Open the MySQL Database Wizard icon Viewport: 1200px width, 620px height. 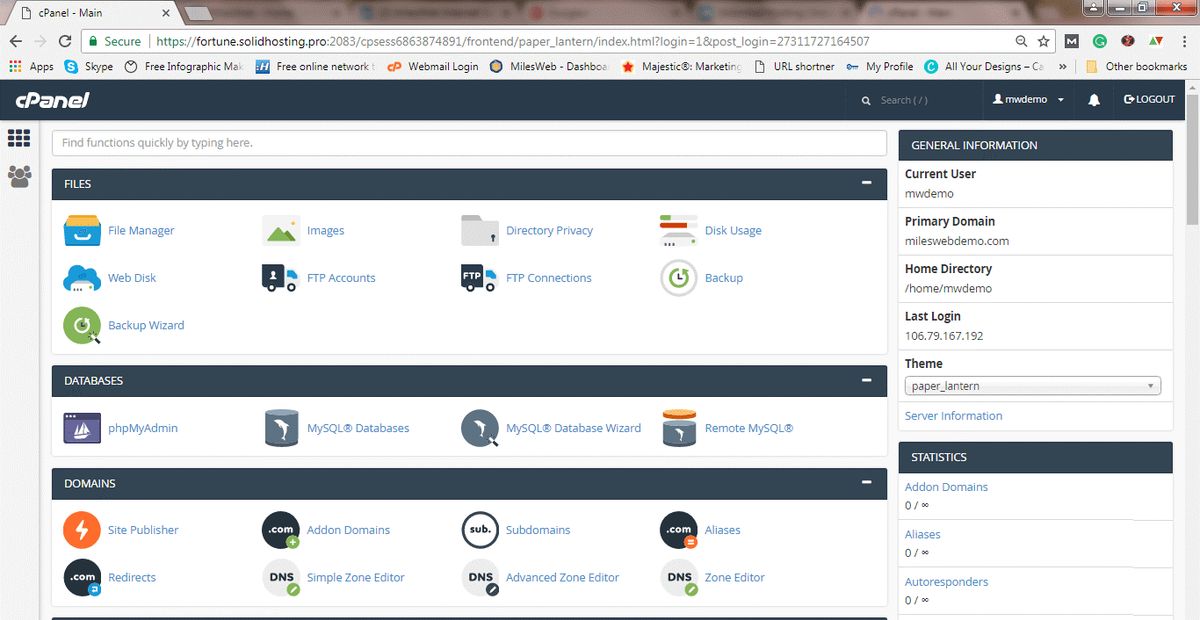pos(480,428)
